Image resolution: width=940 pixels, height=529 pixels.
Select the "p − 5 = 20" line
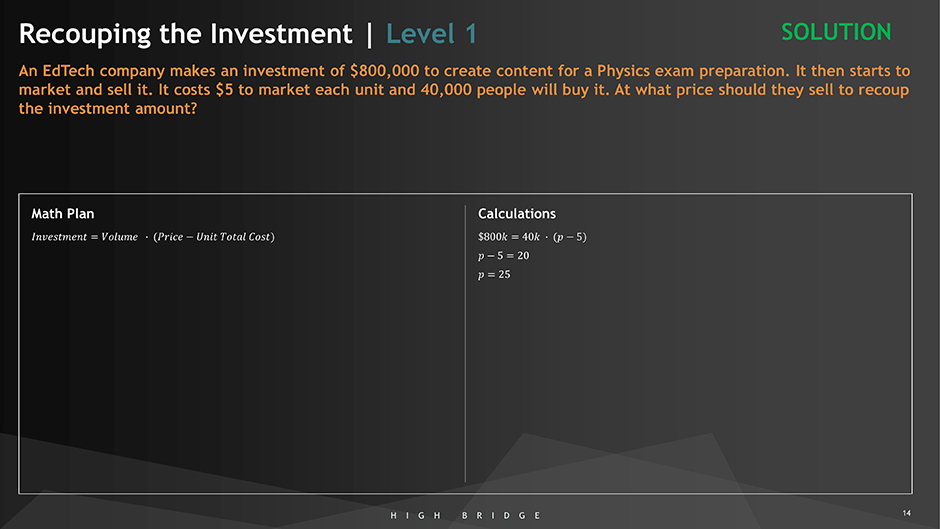[503, 256]
